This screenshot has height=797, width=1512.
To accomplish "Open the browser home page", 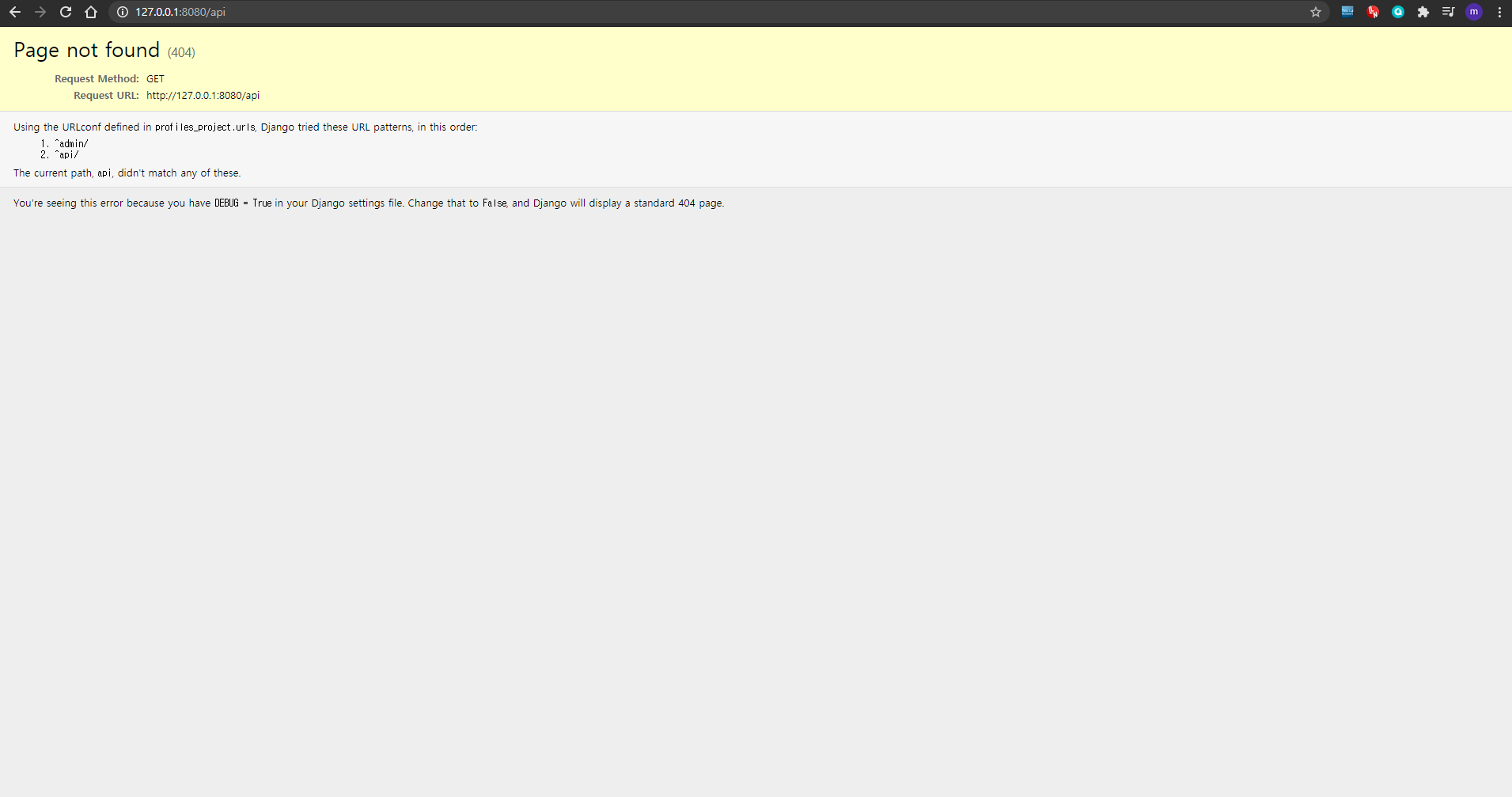I will coord(91,12).
